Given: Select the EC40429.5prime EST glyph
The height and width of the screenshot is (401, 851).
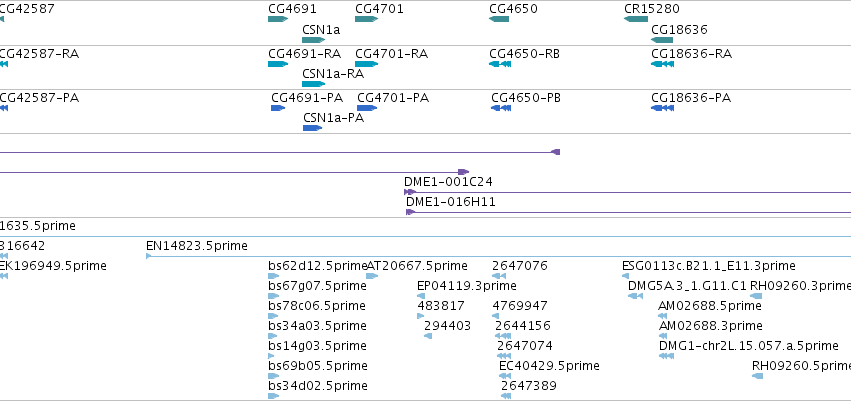Looking at the screenshot, I should tap(505, 376).
